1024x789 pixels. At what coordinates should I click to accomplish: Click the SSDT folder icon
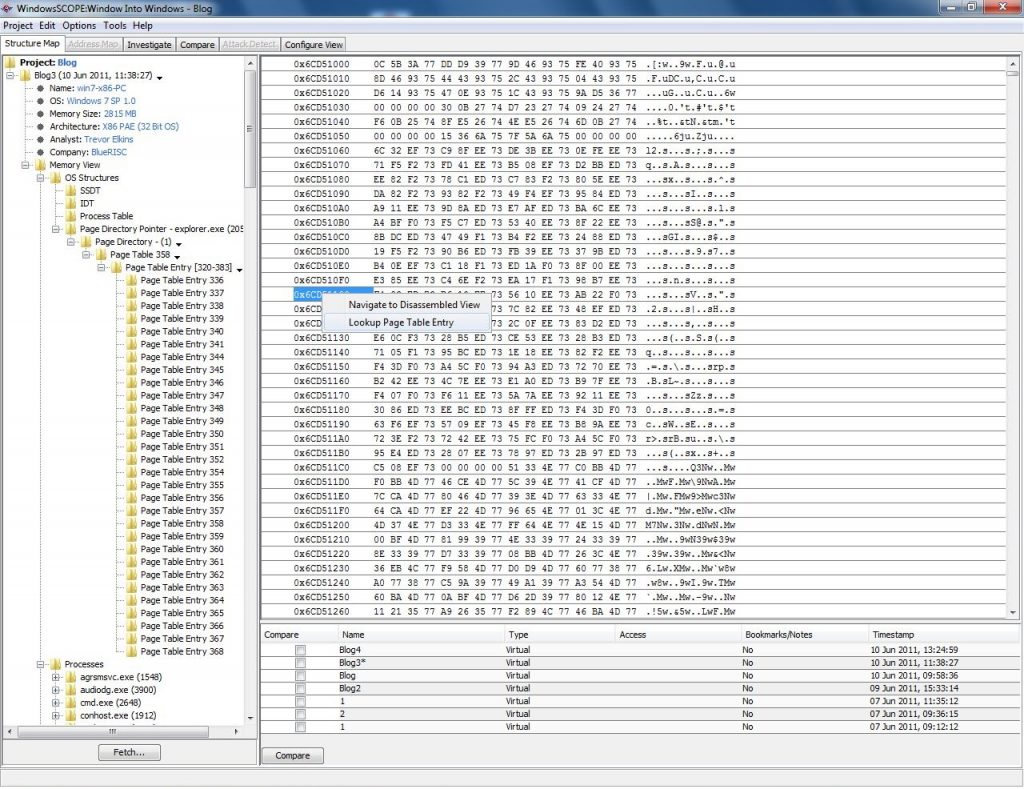(x=71, y=191)
